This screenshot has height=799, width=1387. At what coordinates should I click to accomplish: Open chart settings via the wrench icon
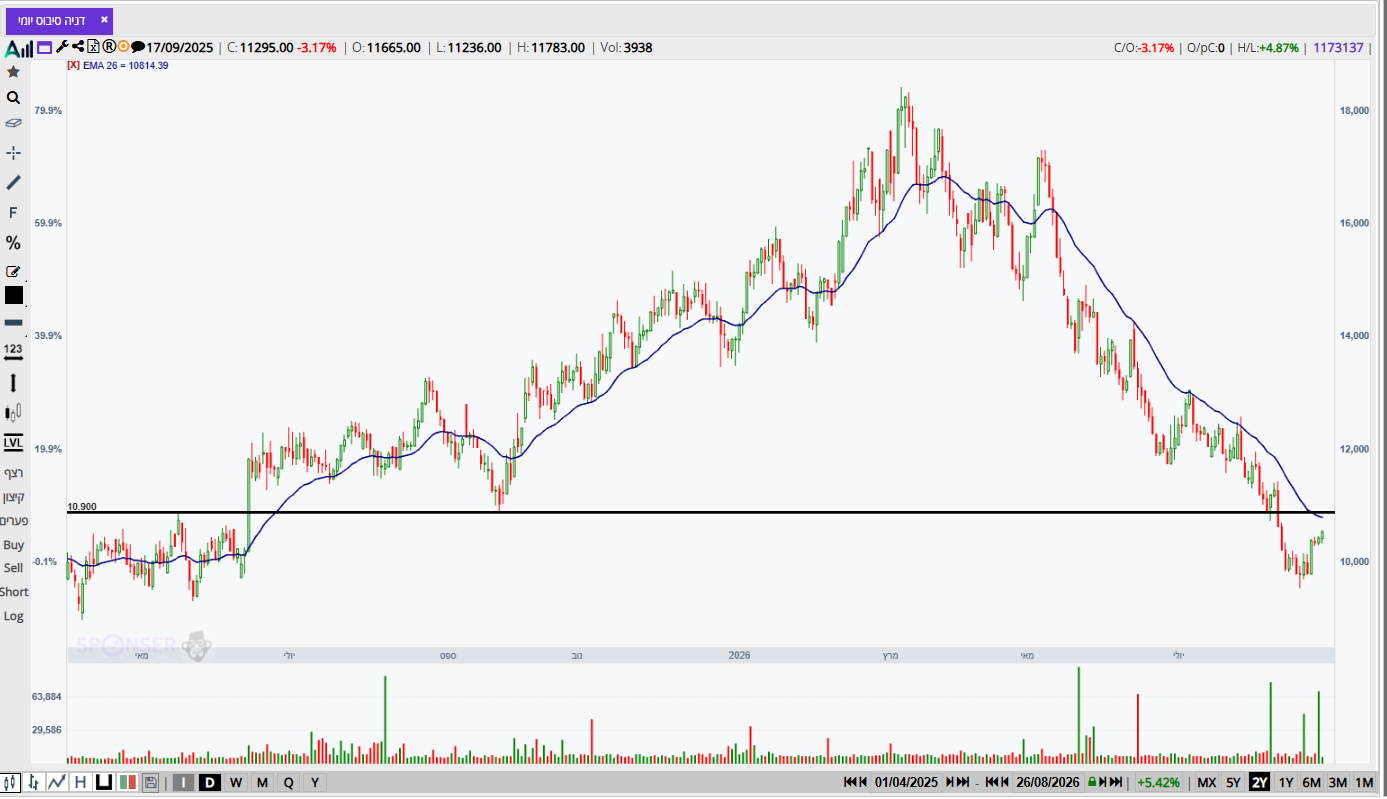(x=62, y=46)
